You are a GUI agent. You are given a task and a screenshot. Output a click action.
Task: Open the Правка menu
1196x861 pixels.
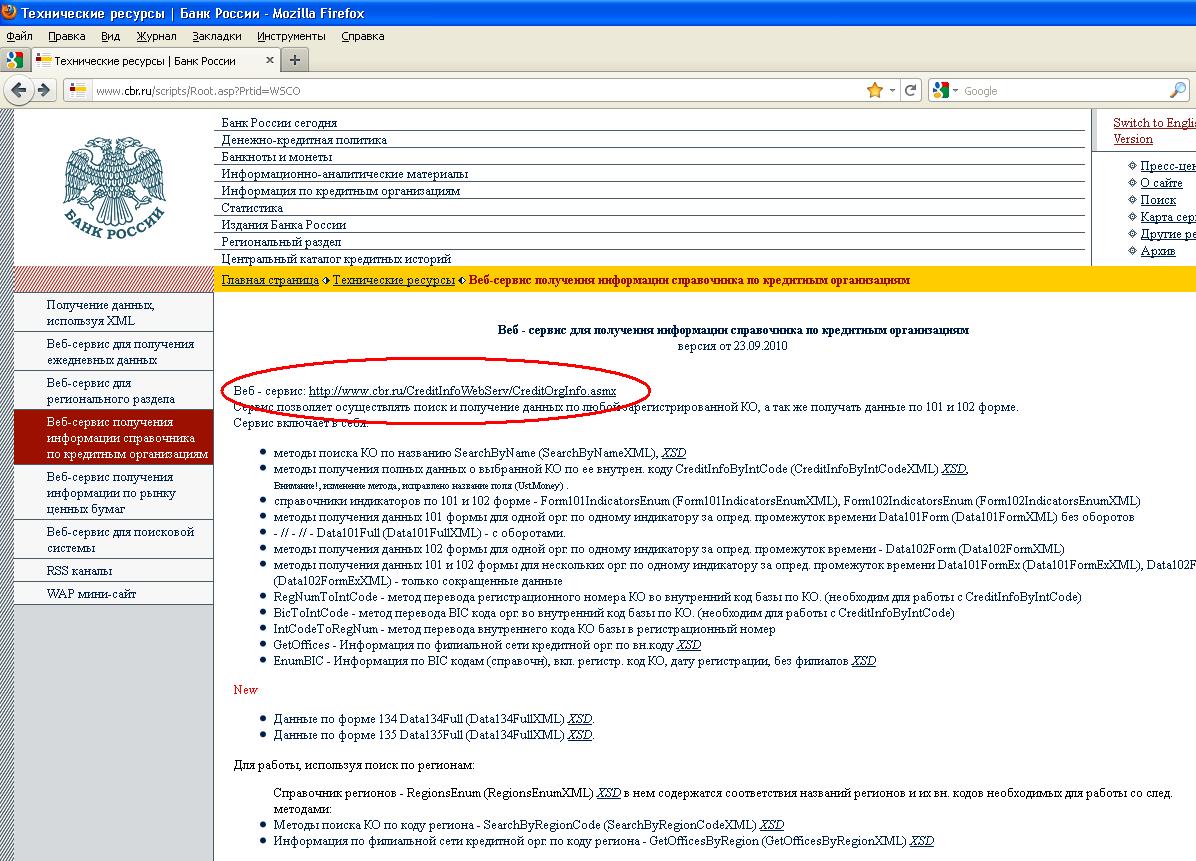point(66,36)
